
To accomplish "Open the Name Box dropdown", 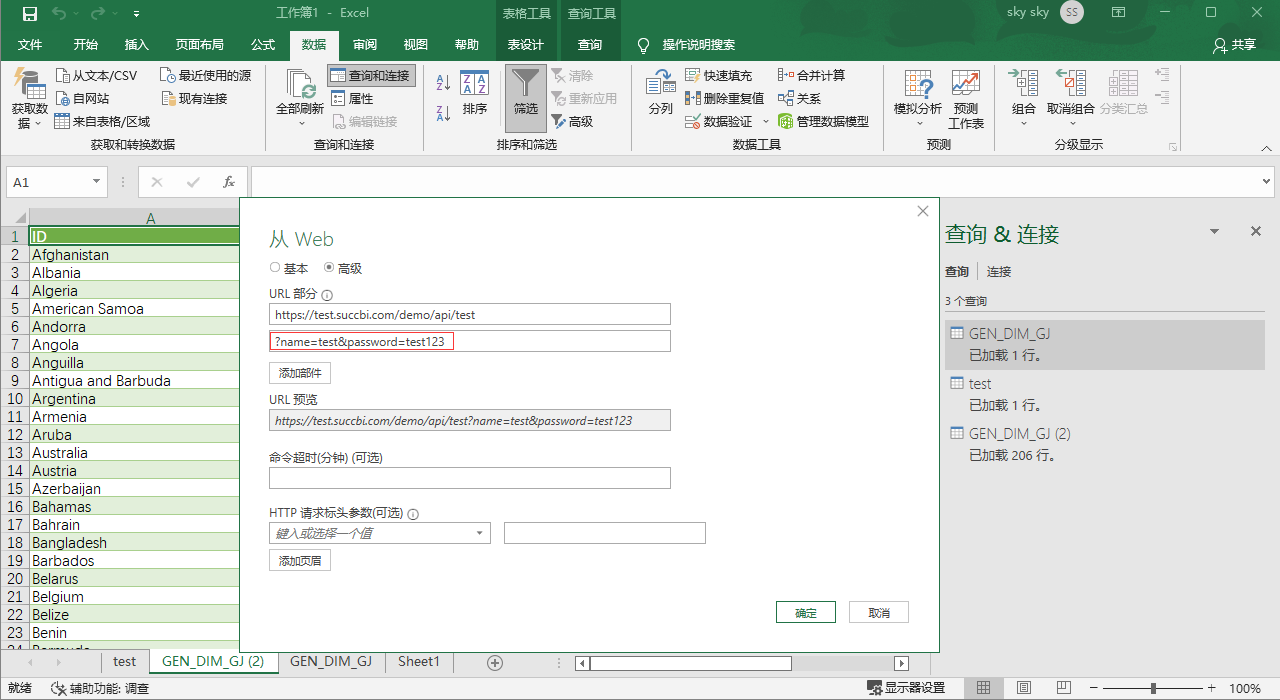I will [x=94, y=182].
